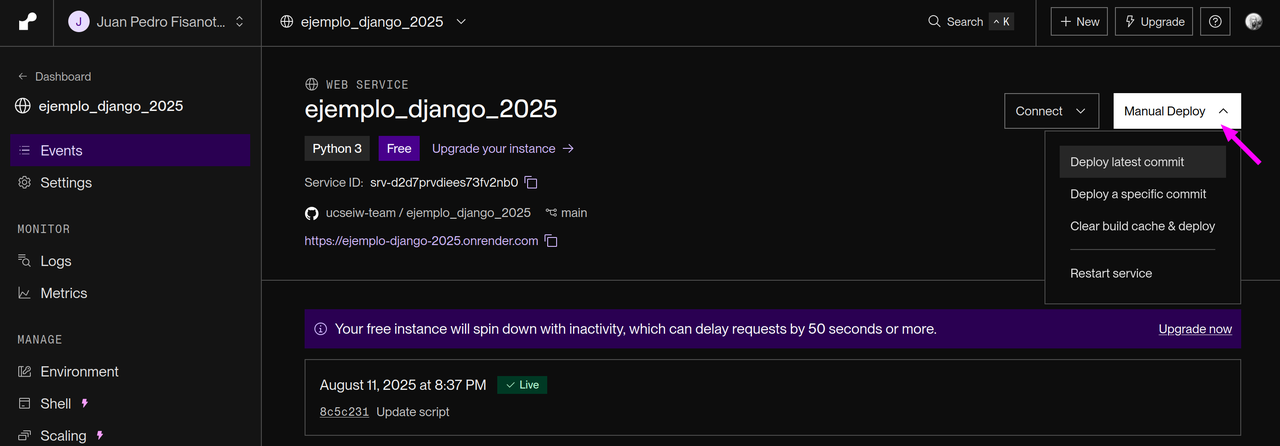Click the Free plan badge
Viewport: 1280px width, 446px height.
(x=399, y=149)
